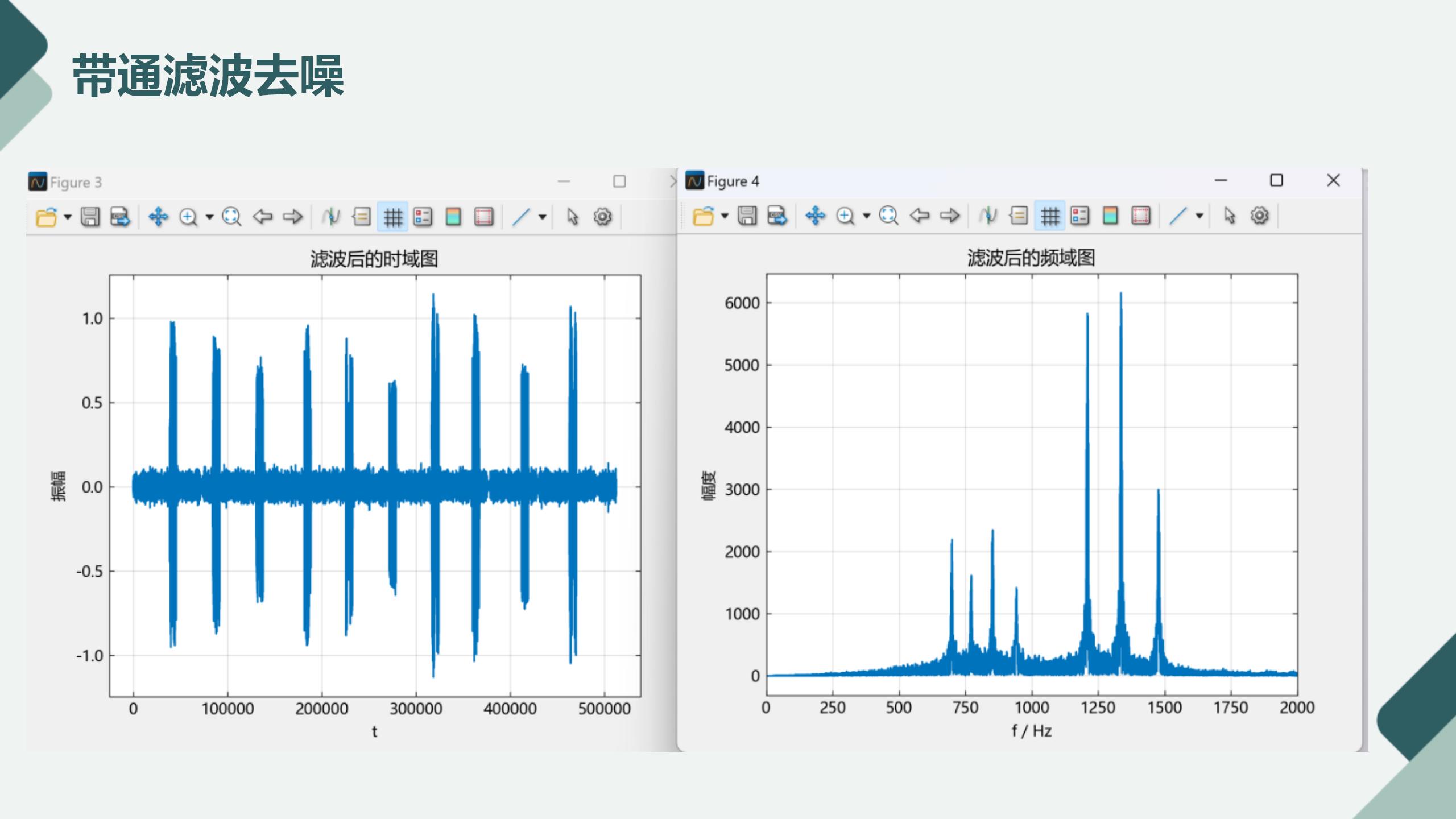Click the legend icon in Figure 4
This screenshot has width=1456, height=819.
coord(1079,216)
